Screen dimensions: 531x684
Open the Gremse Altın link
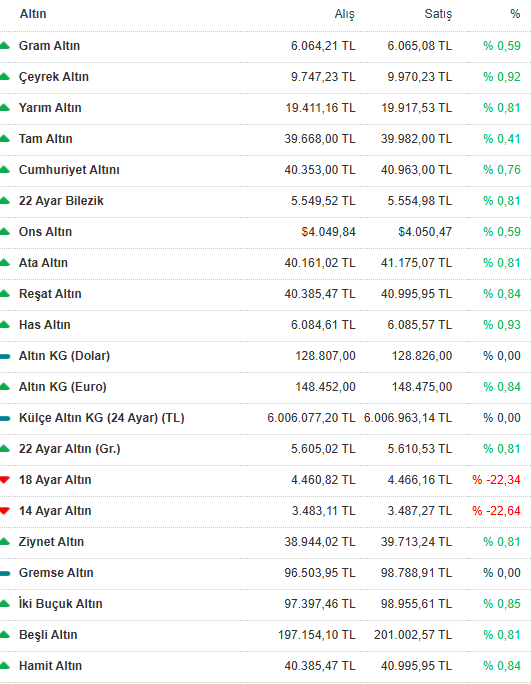56,573
